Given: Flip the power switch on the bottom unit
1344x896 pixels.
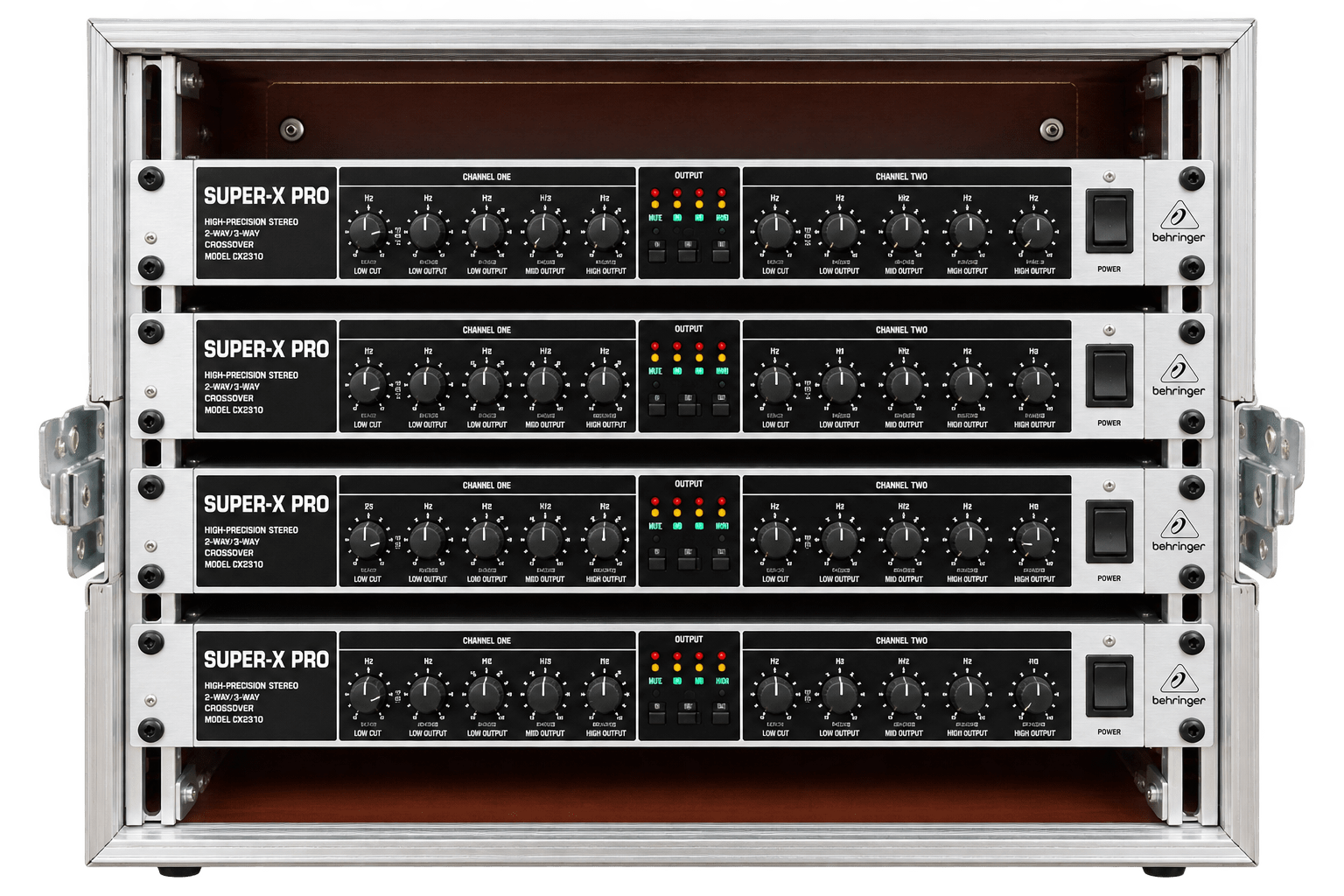Looking at the screenshot, I should [x=1109, y=686].
